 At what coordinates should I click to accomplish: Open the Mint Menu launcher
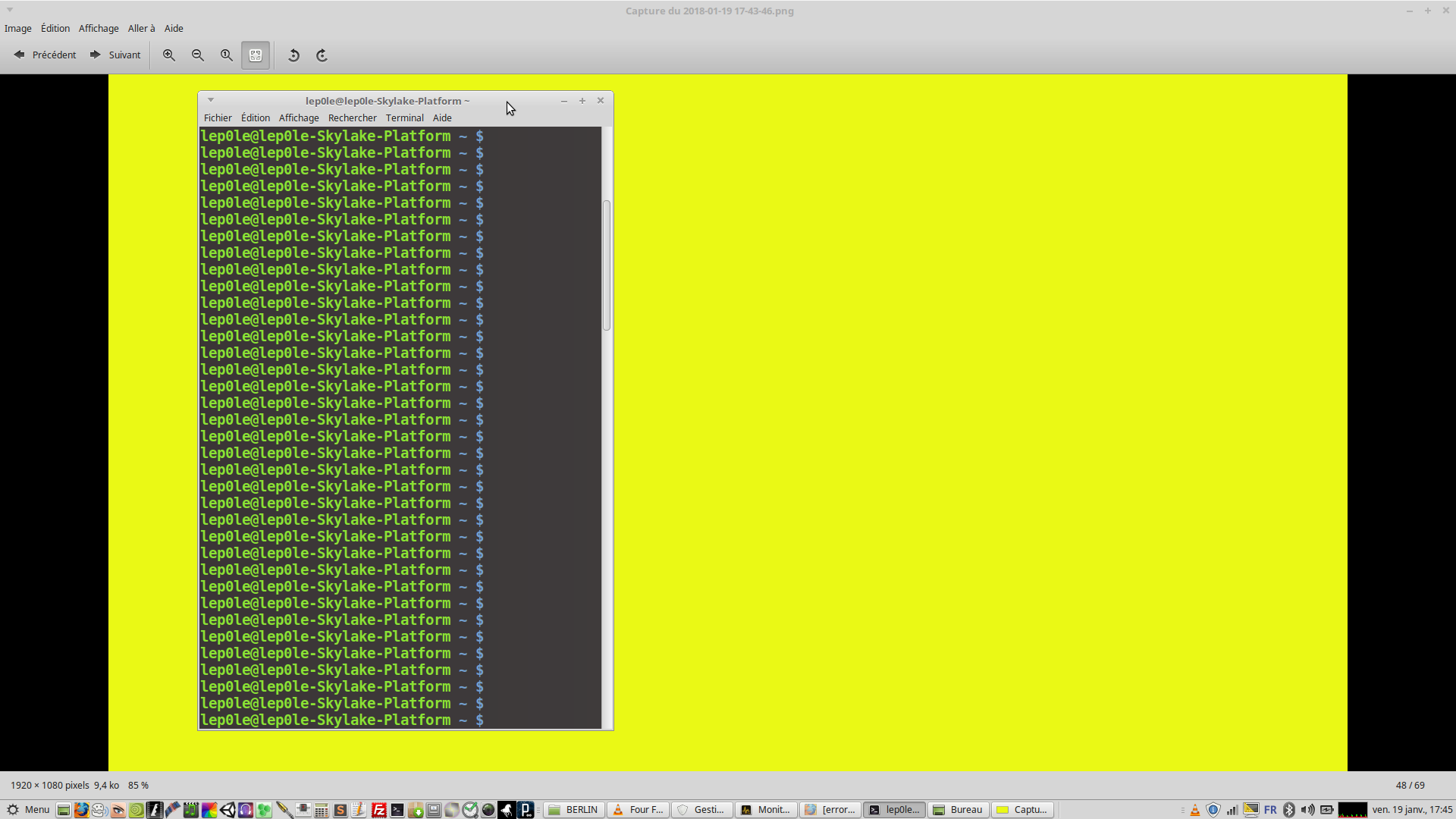pos(28,810)
